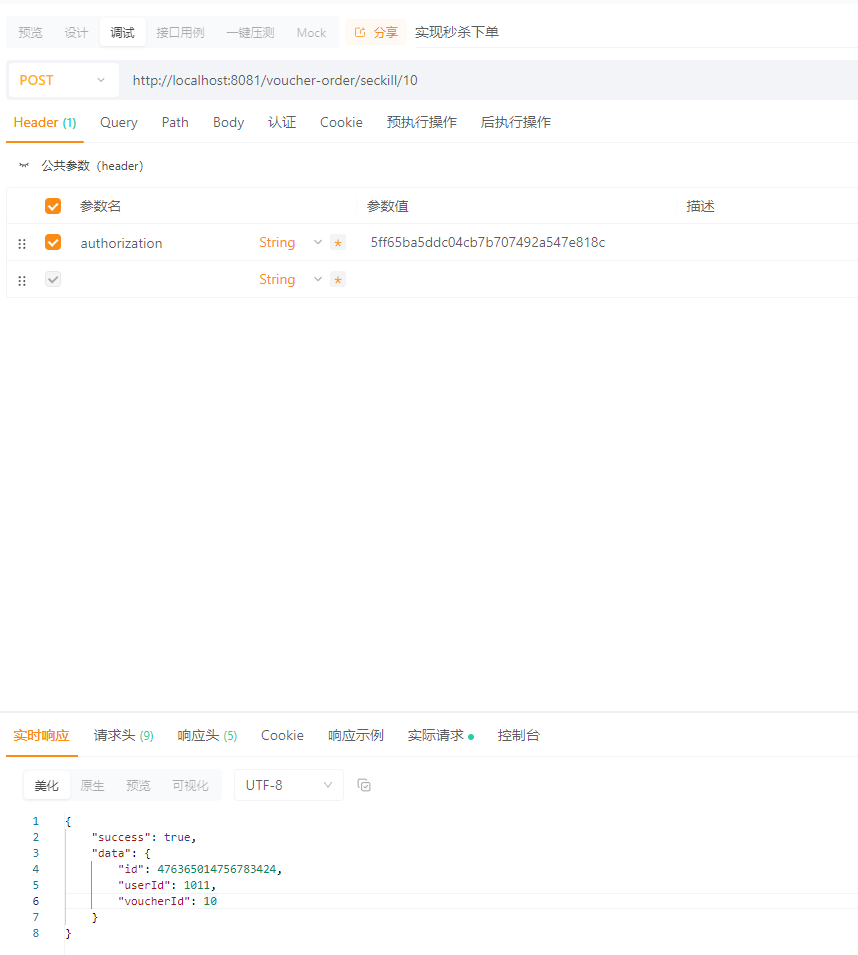
Task: Uncheck the authorization header checkbox
Action: pos(53,242)
